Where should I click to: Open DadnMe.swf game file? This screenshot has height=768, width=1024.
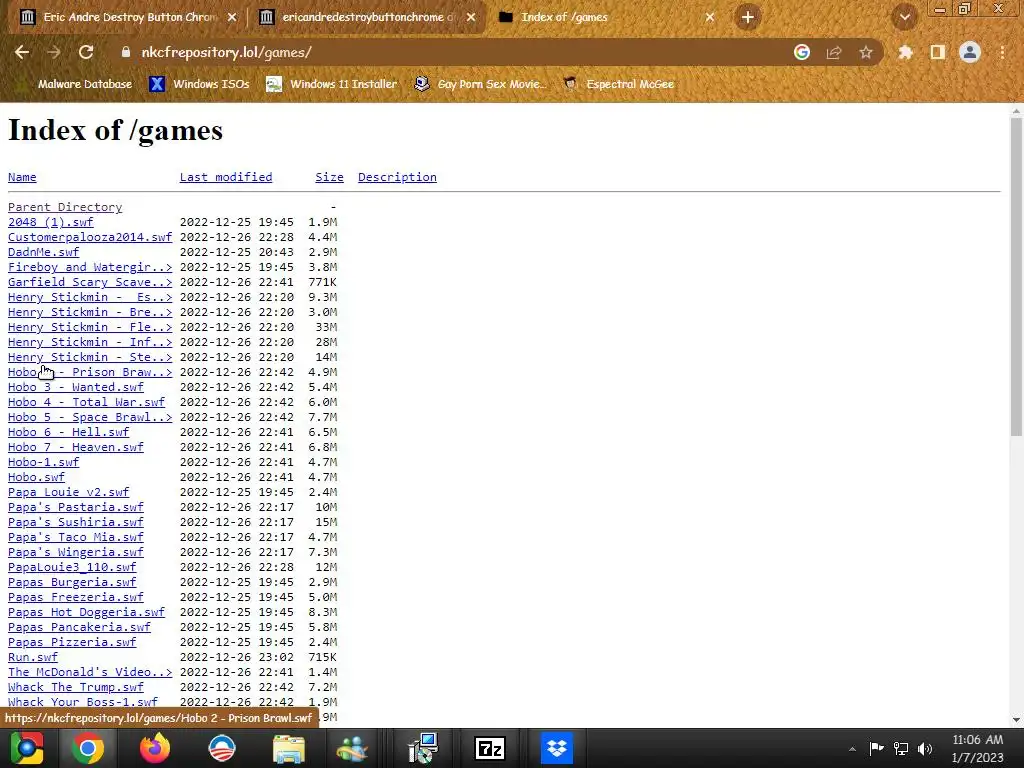coord(43,252)
